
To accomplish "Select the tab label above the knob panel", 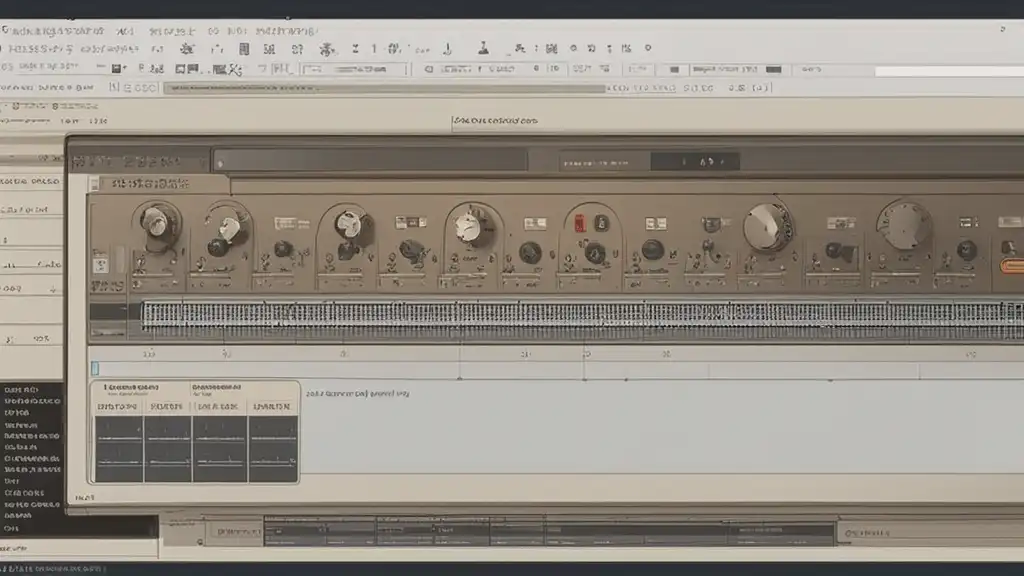I will pyautogui.click(x=151, y=184).
